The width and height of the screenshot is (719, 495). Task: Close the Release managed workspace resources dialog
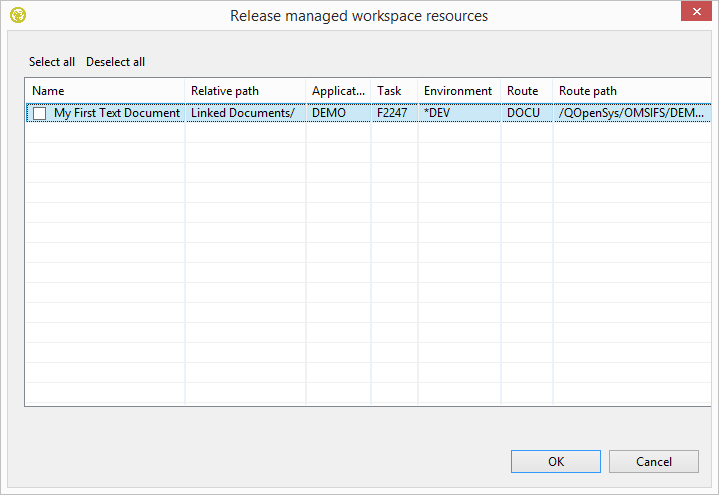click(x=696, y=13)
